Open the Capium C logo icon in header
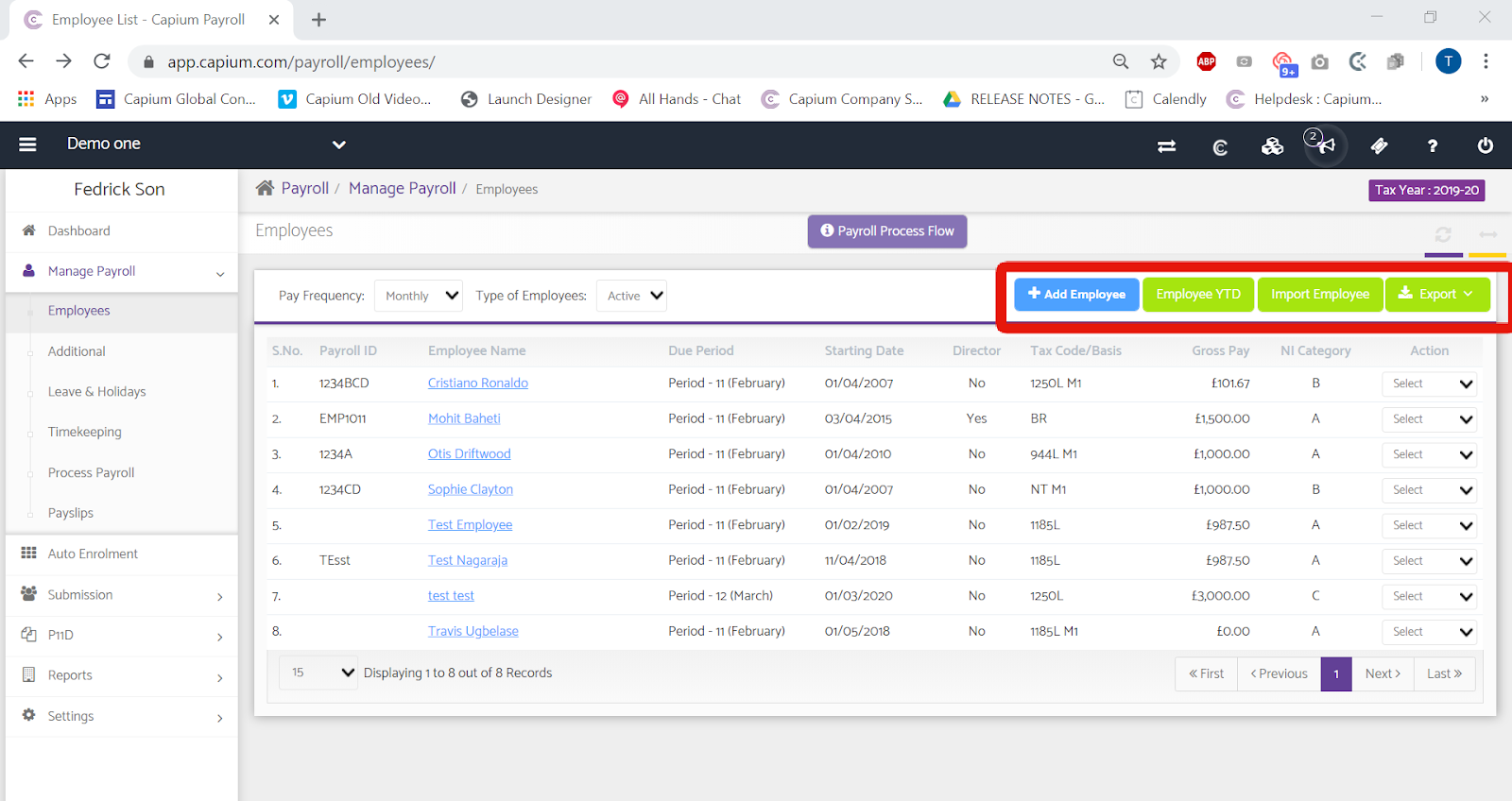The height and width of the screenshot is (801, 1512). (1220, 146)
